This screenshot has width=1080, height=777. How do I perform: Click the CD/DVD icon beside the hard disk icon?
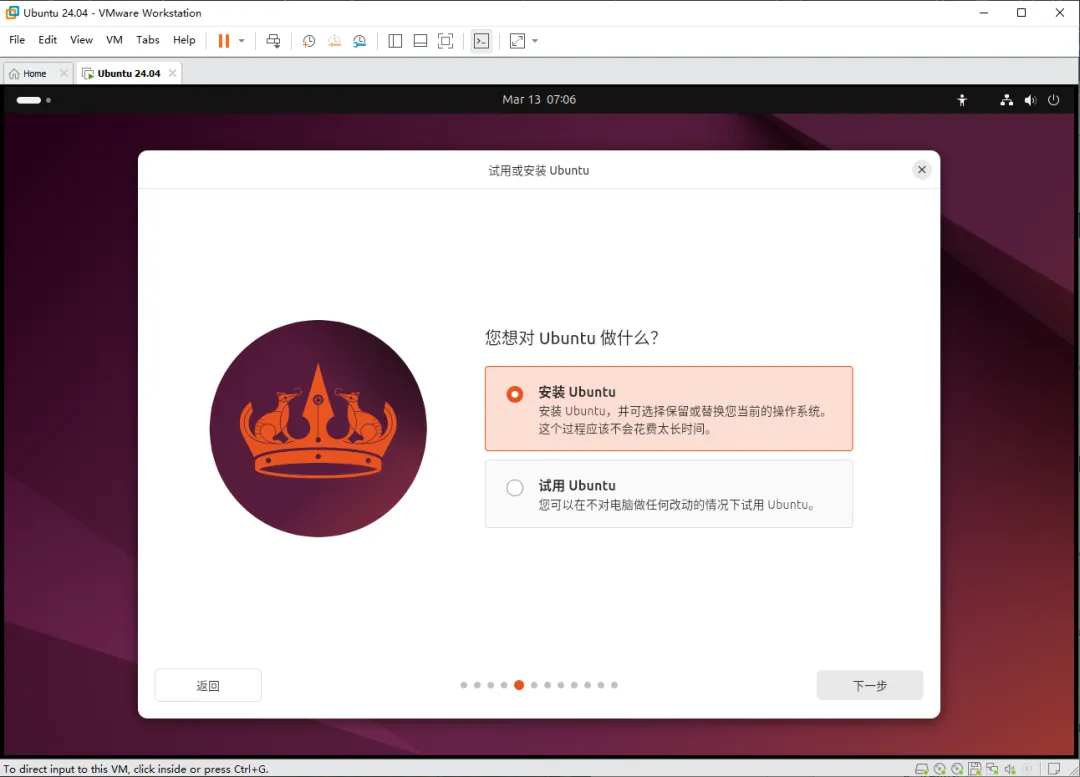939,769
